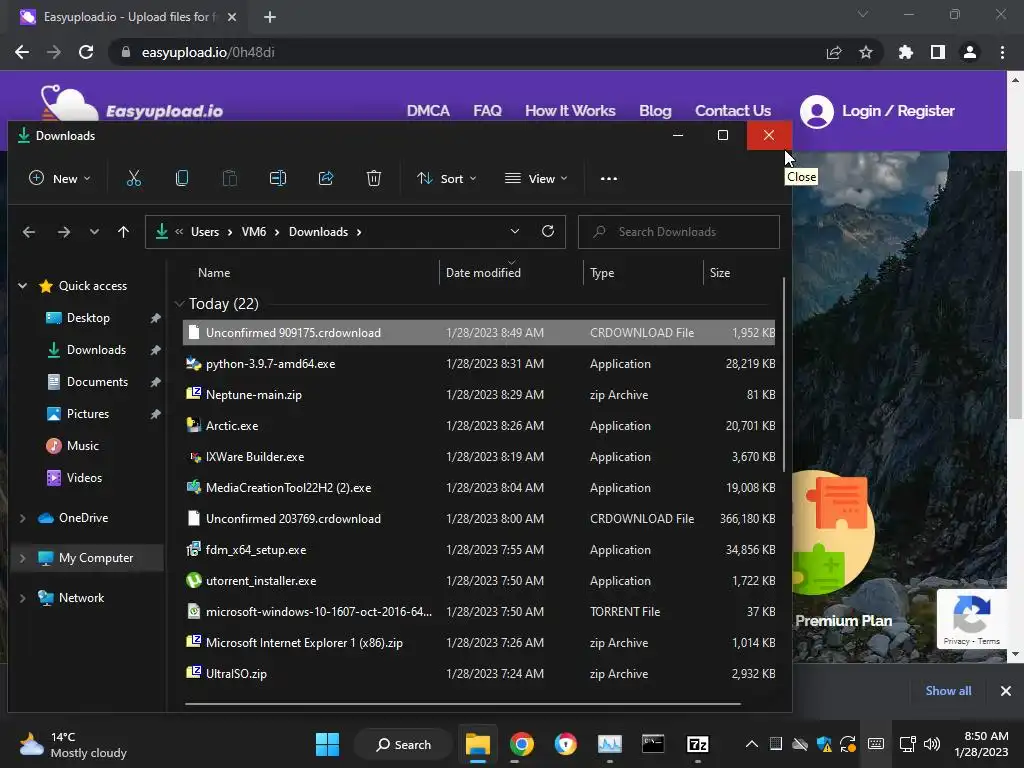Open the Blog link on Easyupload

(655, 111)
